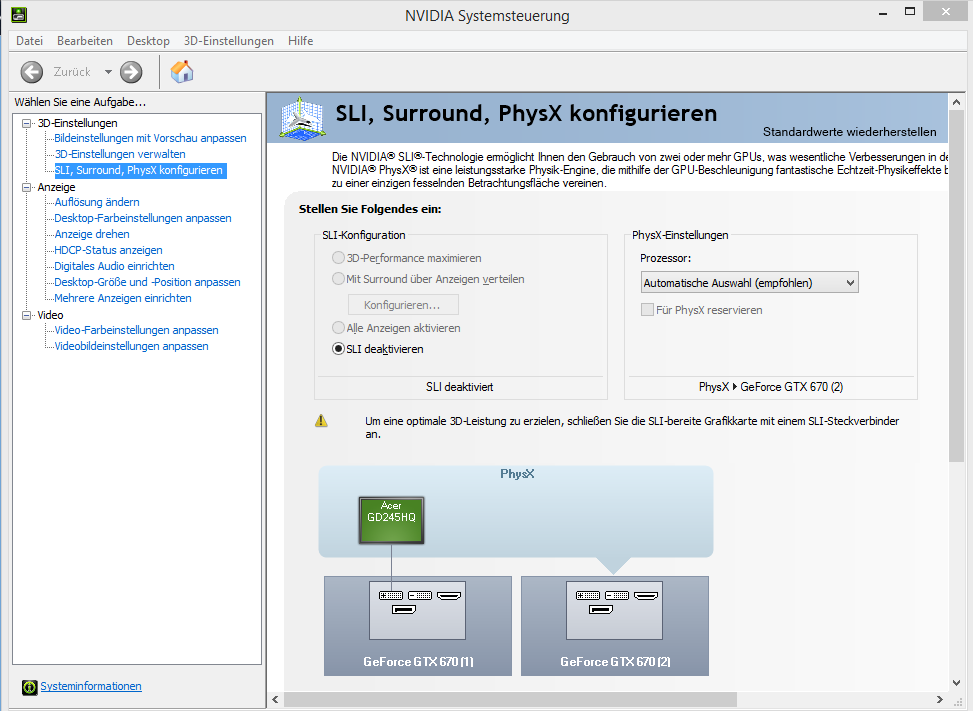Open Desktop-Farbeinstellungen anpassen
Viewport: 973px width, 711px height.
pyautogui.click(x=143, y=218)
